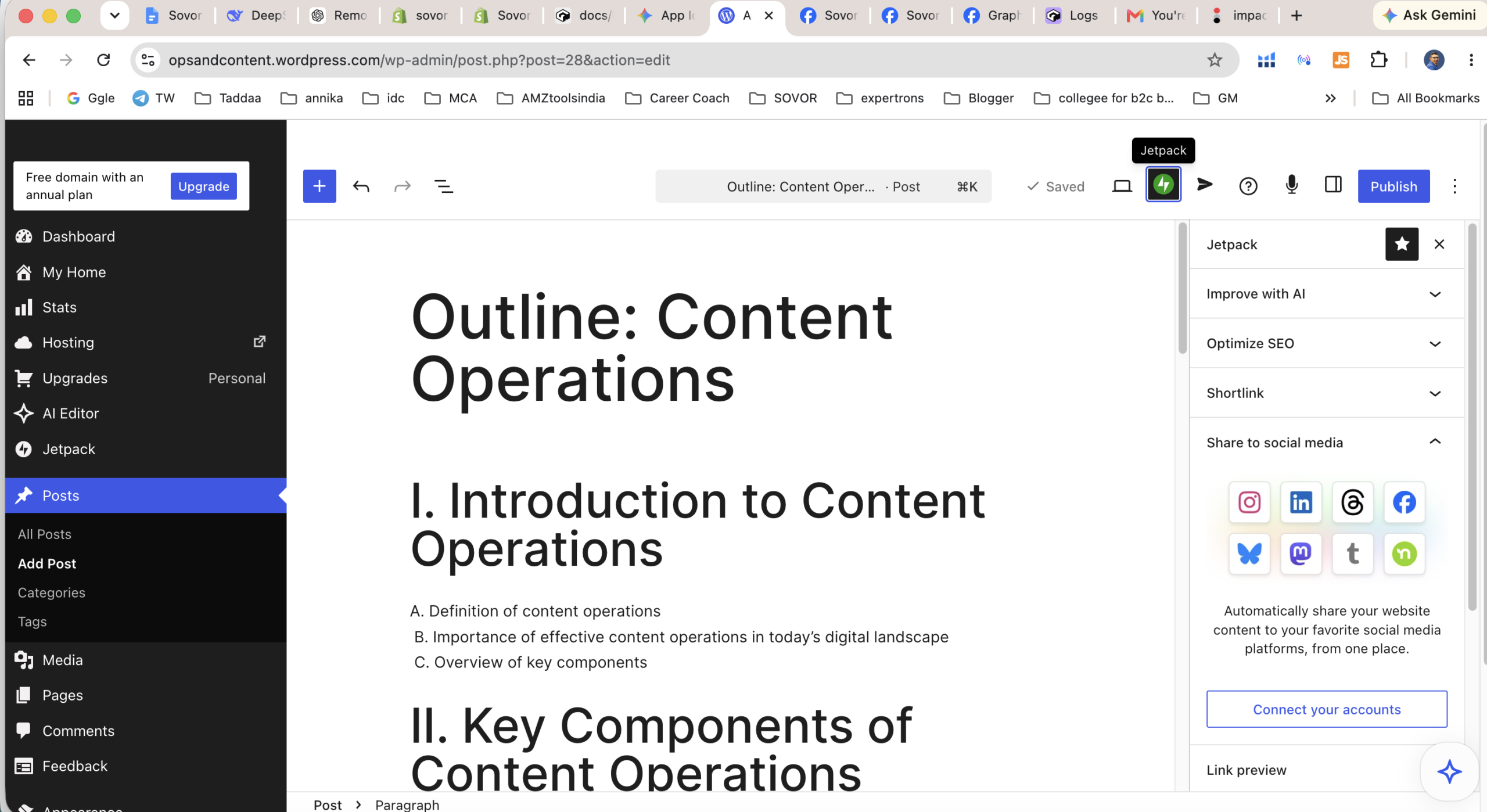Click the blue Publish button
This screenshot has width=1487, height=812.
(1393, 186)
